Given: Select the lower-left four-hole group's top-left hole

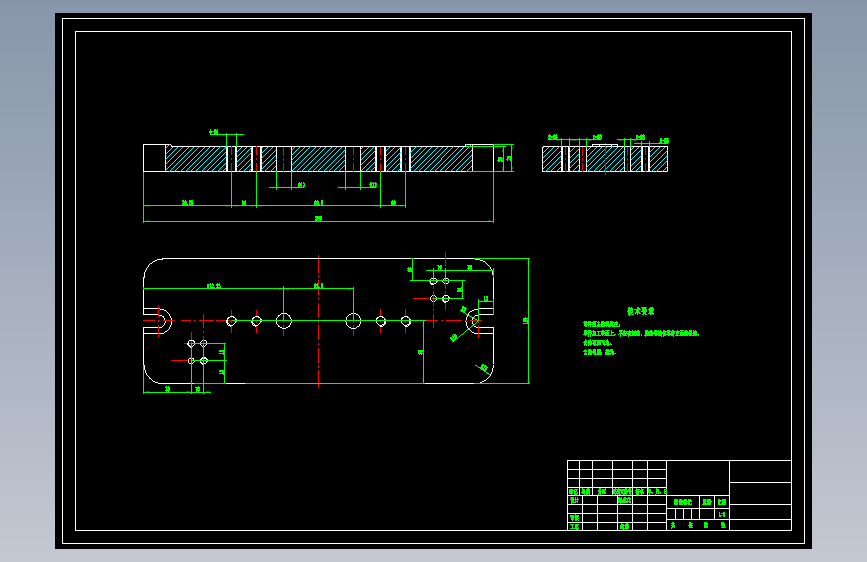Looking at the screenshot, I should point(191,344).
